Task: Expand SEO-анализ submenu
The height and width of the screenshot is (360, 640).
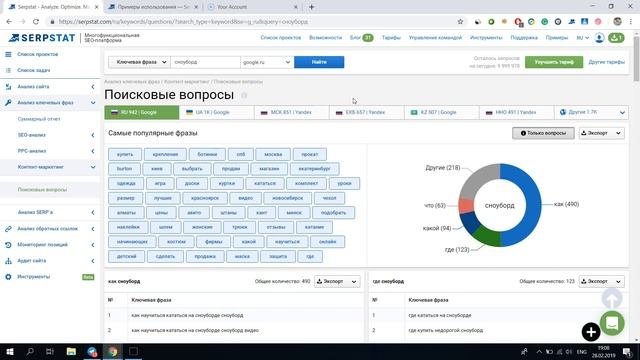Action: 93,135
